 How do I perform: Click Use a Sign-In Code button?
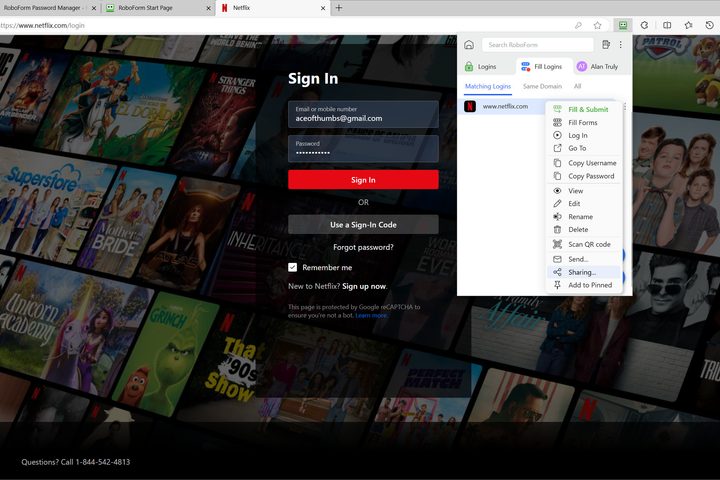[363, 225]
